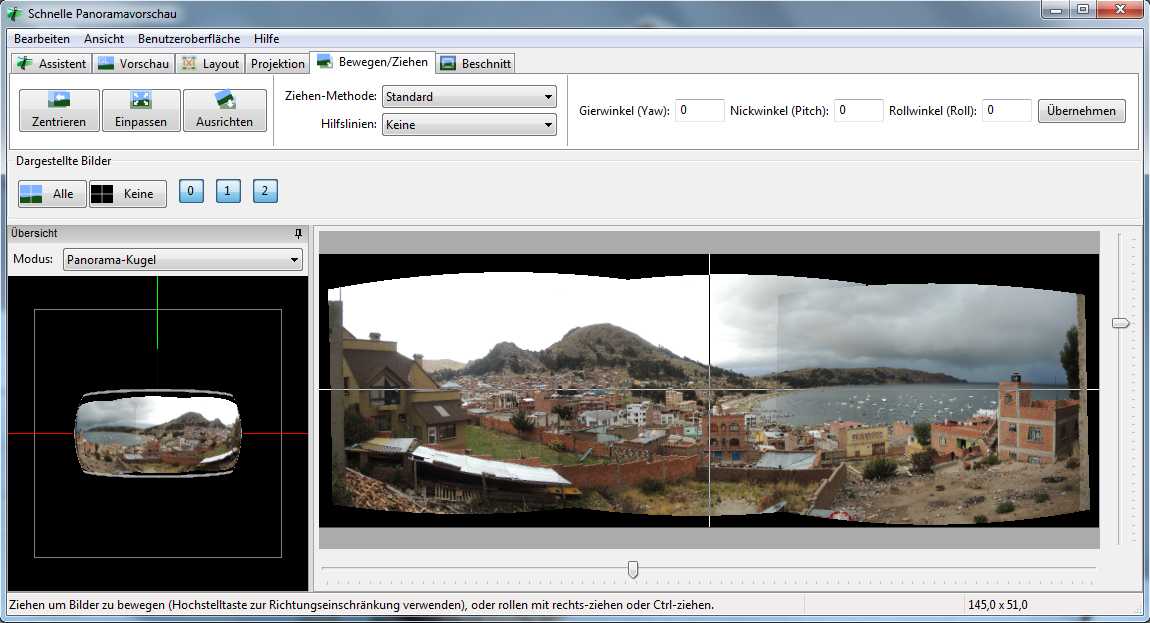Click the Nickwinkel (Pitch) input field

[x=858, y=111]
